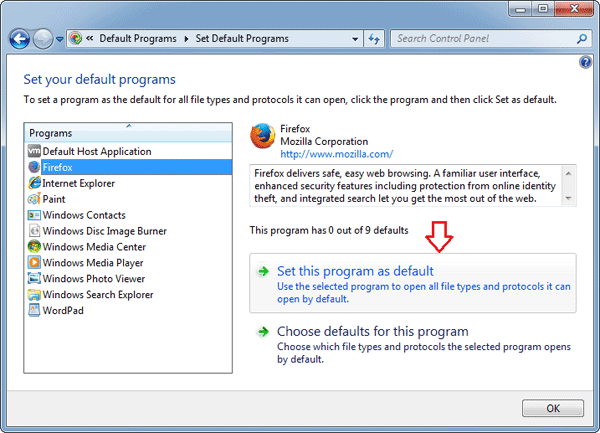Select WordPad in the programs list

pyautogui.click(x=63, y=310)
